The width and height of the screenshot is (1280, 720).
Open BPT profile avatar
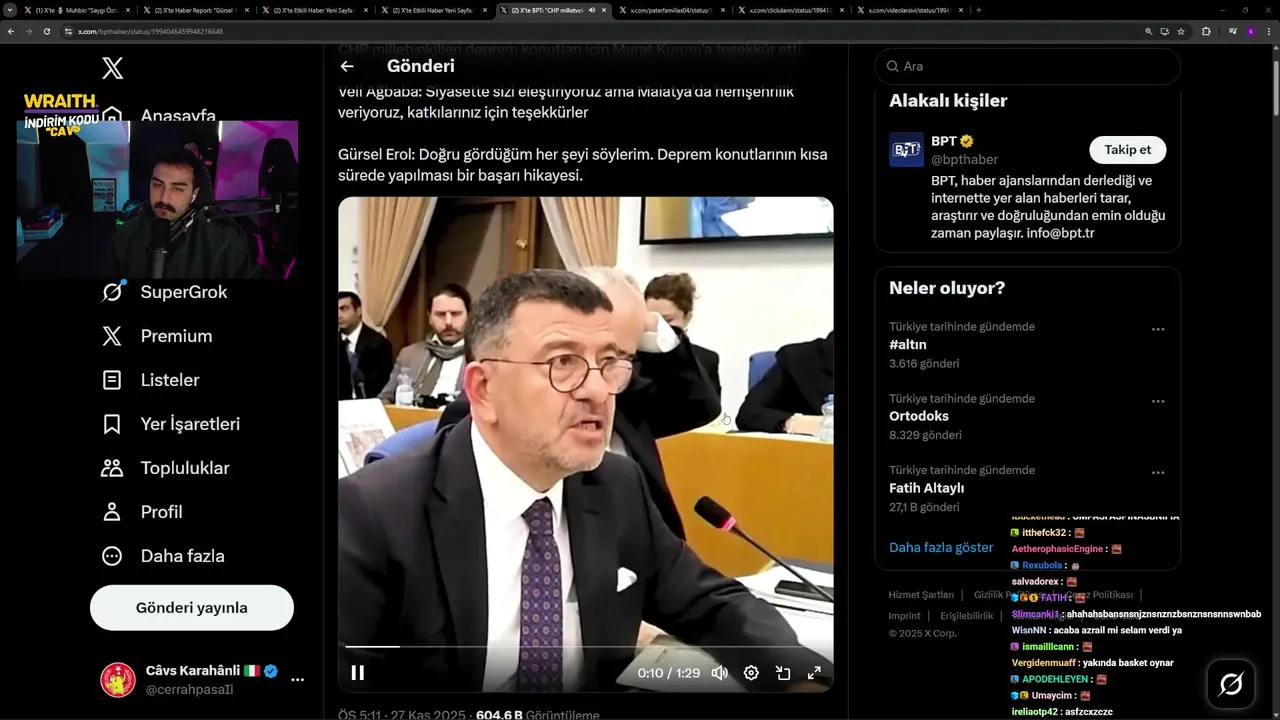[906, 150]
